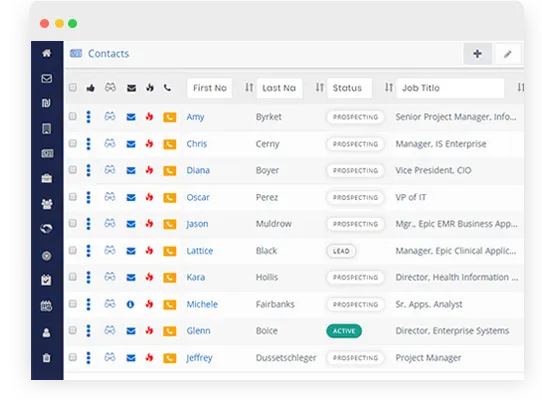
Task: Open the mail envelope sidebar icon
Action: [47, 78]
